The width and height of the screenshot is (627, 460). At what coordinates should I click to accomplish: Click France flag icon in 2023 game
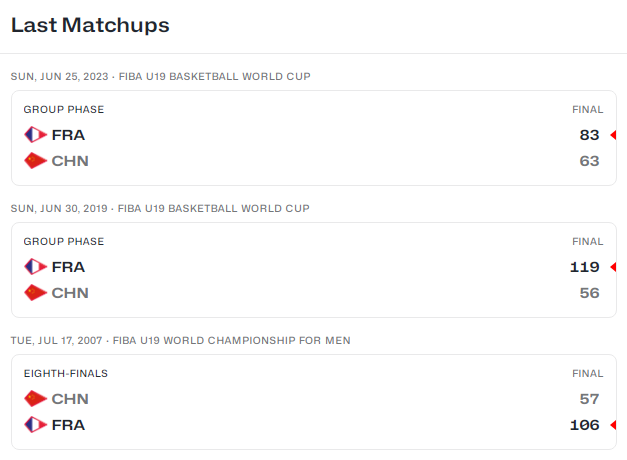point(36,135)
